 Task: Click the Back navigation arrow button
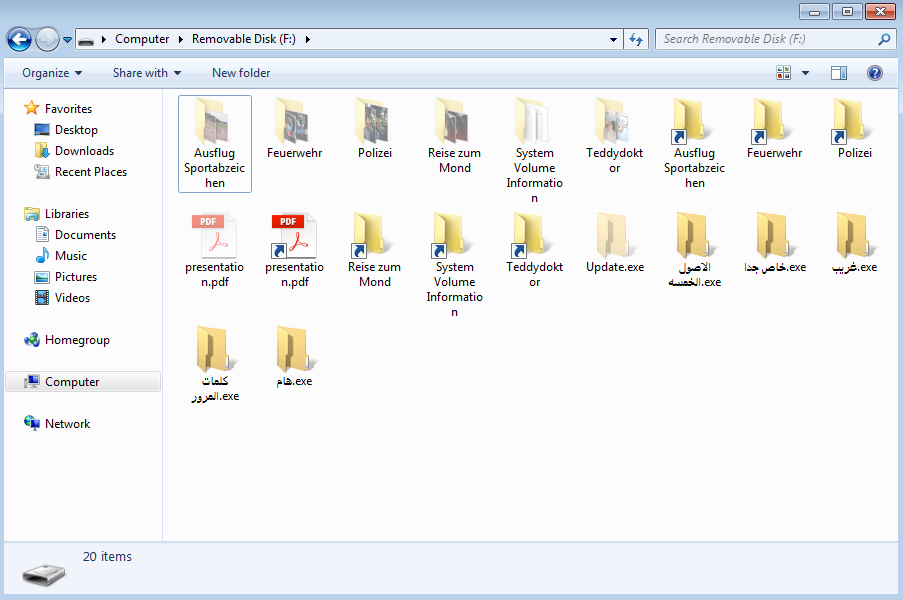19,40
